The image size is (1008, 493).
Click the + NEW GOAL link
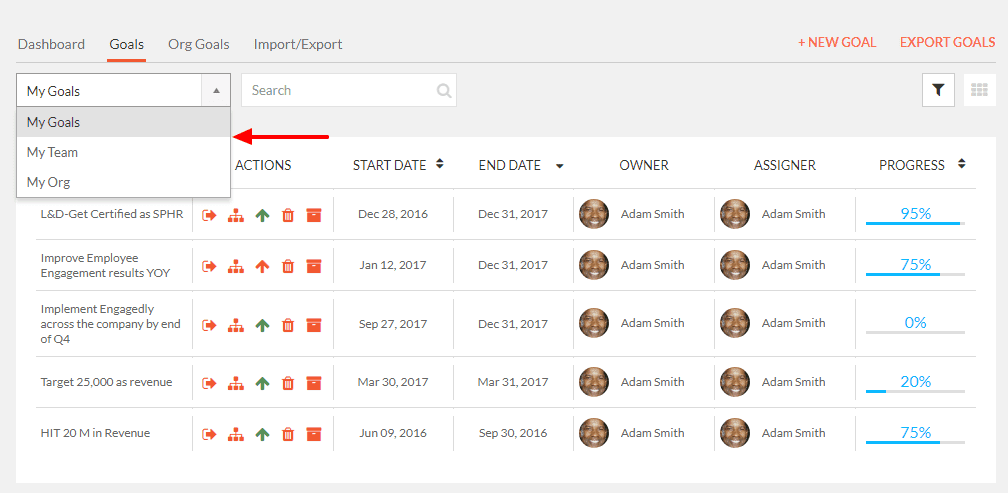click(837, 42)
